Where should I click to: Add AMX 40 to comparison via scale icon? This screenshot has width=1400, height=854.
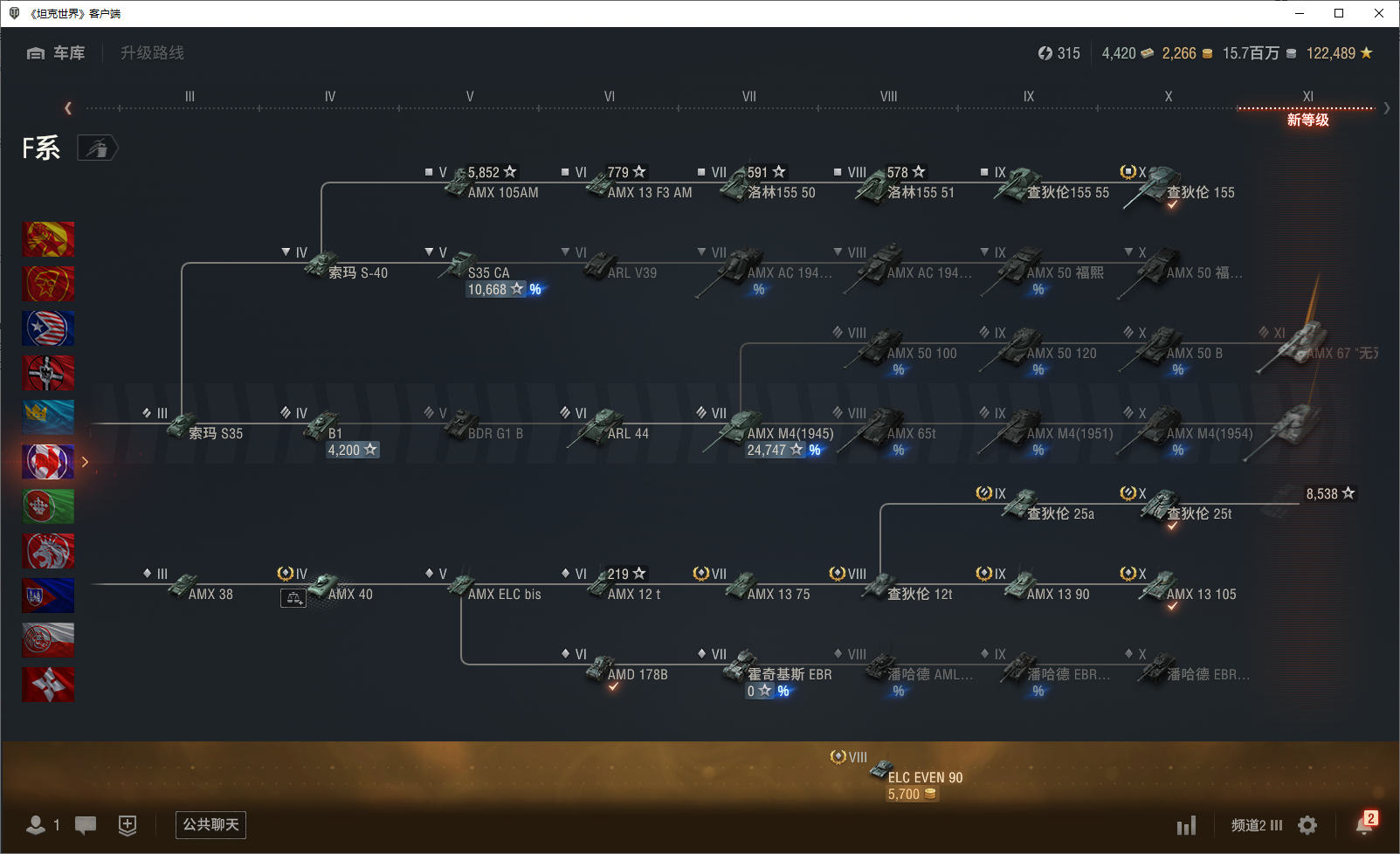pyautogui.click(x=293, y=599)
